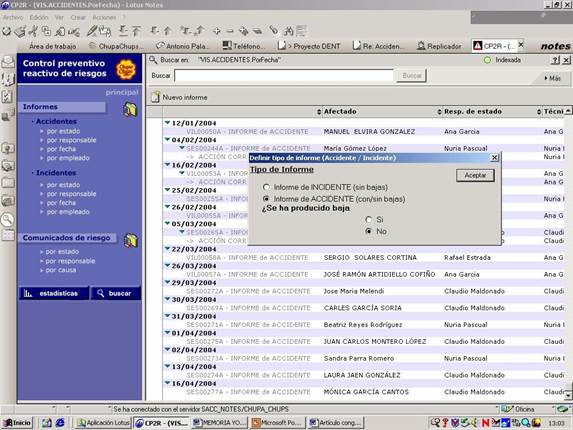This screenshot has width=573, height=430.
Task: Select Informe de ACCIDENTE (con/sin bajas)
Action: click(266, 199)
